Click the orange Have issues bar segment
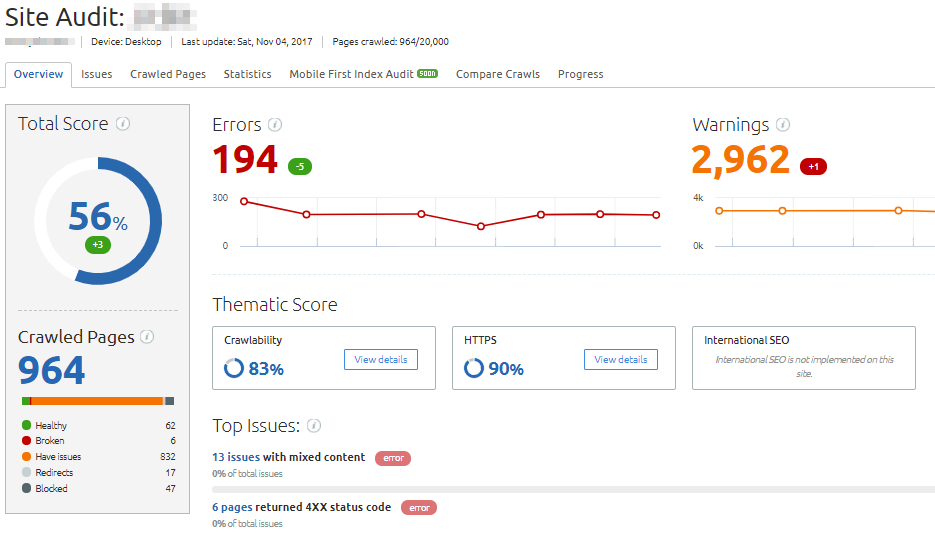 pos(98,401)
